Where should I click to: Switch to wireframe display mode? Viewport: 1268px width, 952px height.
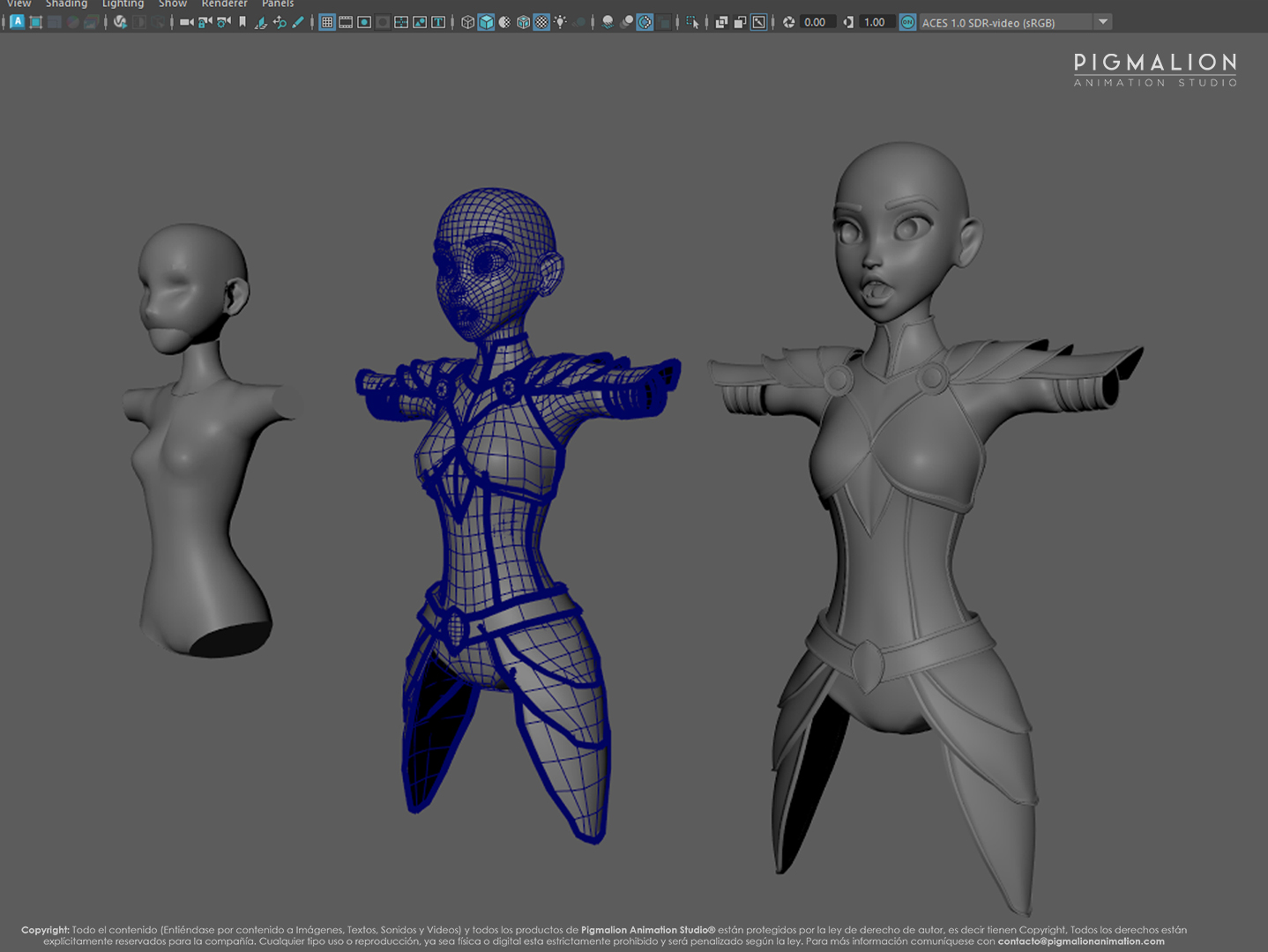coord(467,22)
